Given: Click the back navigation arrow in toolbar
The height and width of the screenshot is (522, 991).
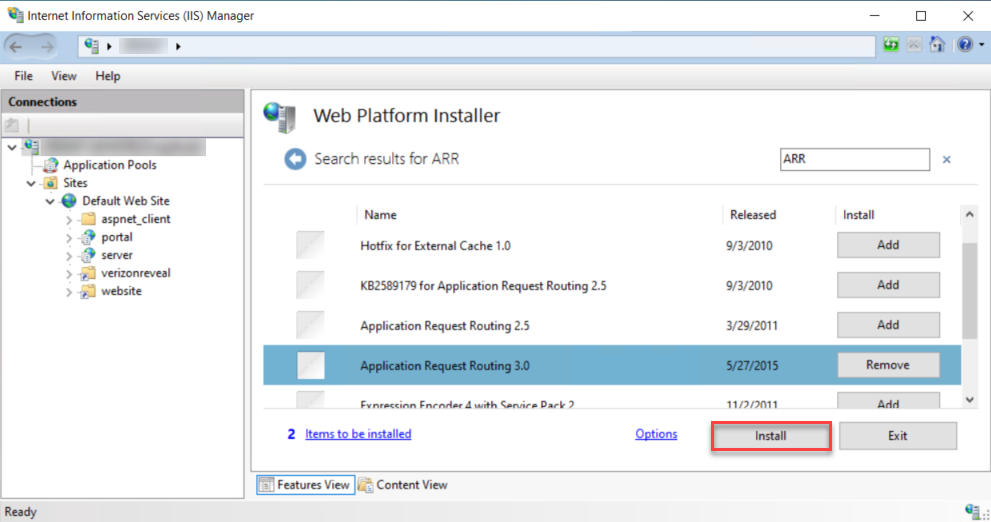Looking at the screenshot, I should 16,46.
